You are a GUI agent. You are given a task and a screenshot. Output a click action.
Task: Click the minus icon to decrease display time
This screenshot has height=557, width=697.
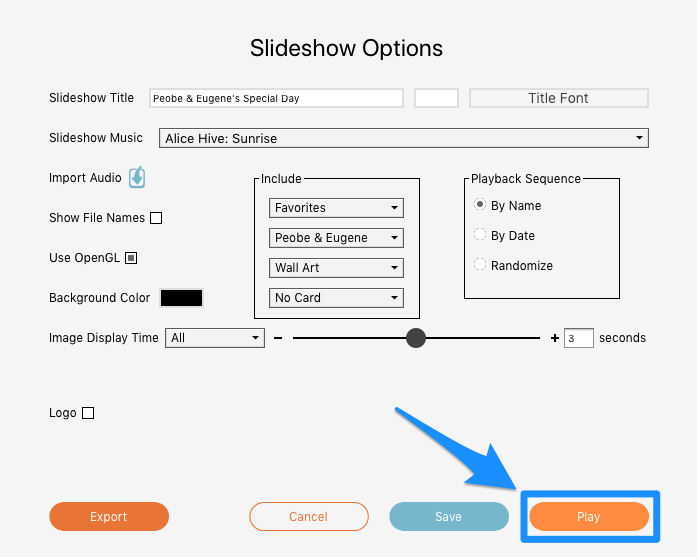pyautogui.click(x=278, y=338)
